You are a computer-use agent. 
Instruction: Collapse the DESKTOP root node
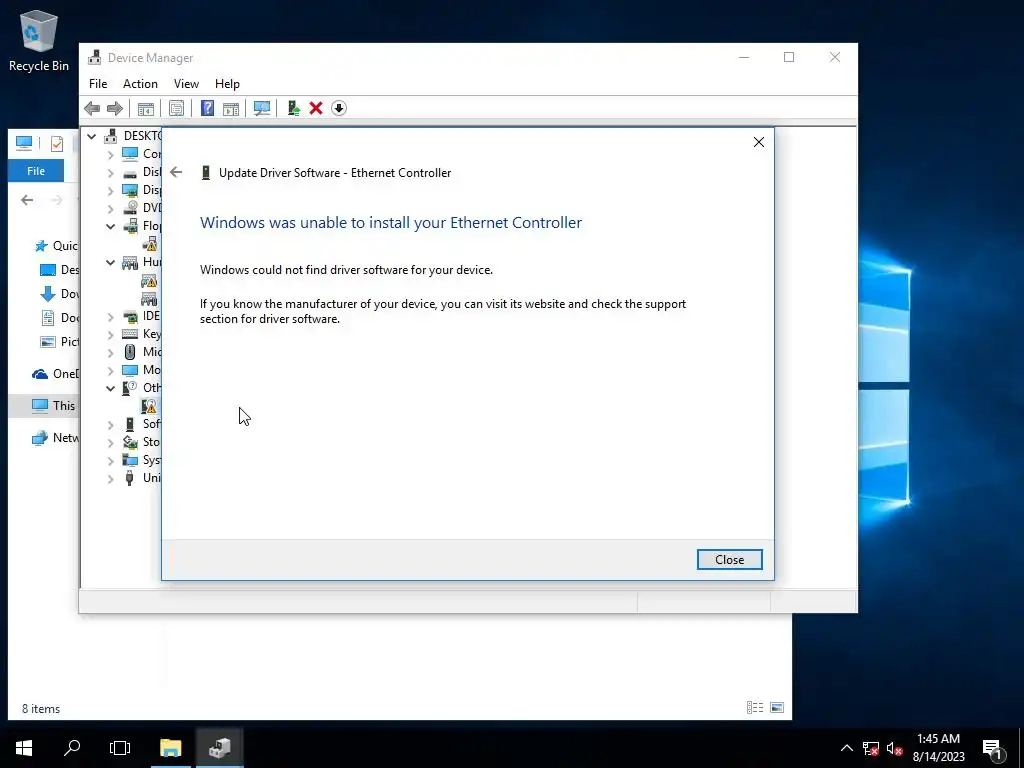pyautogui.click(x=91, y=136)
